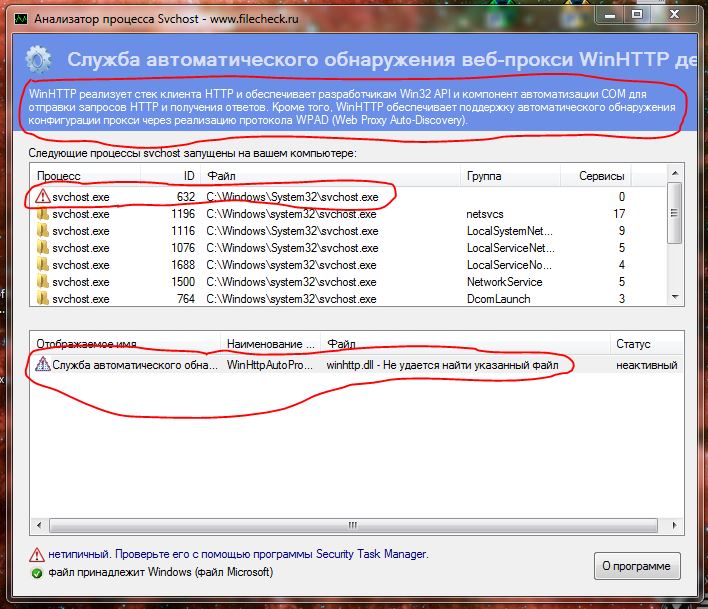Click the process list vertical scrollbar thumb

pyautogui.click(x=675, y=213)
